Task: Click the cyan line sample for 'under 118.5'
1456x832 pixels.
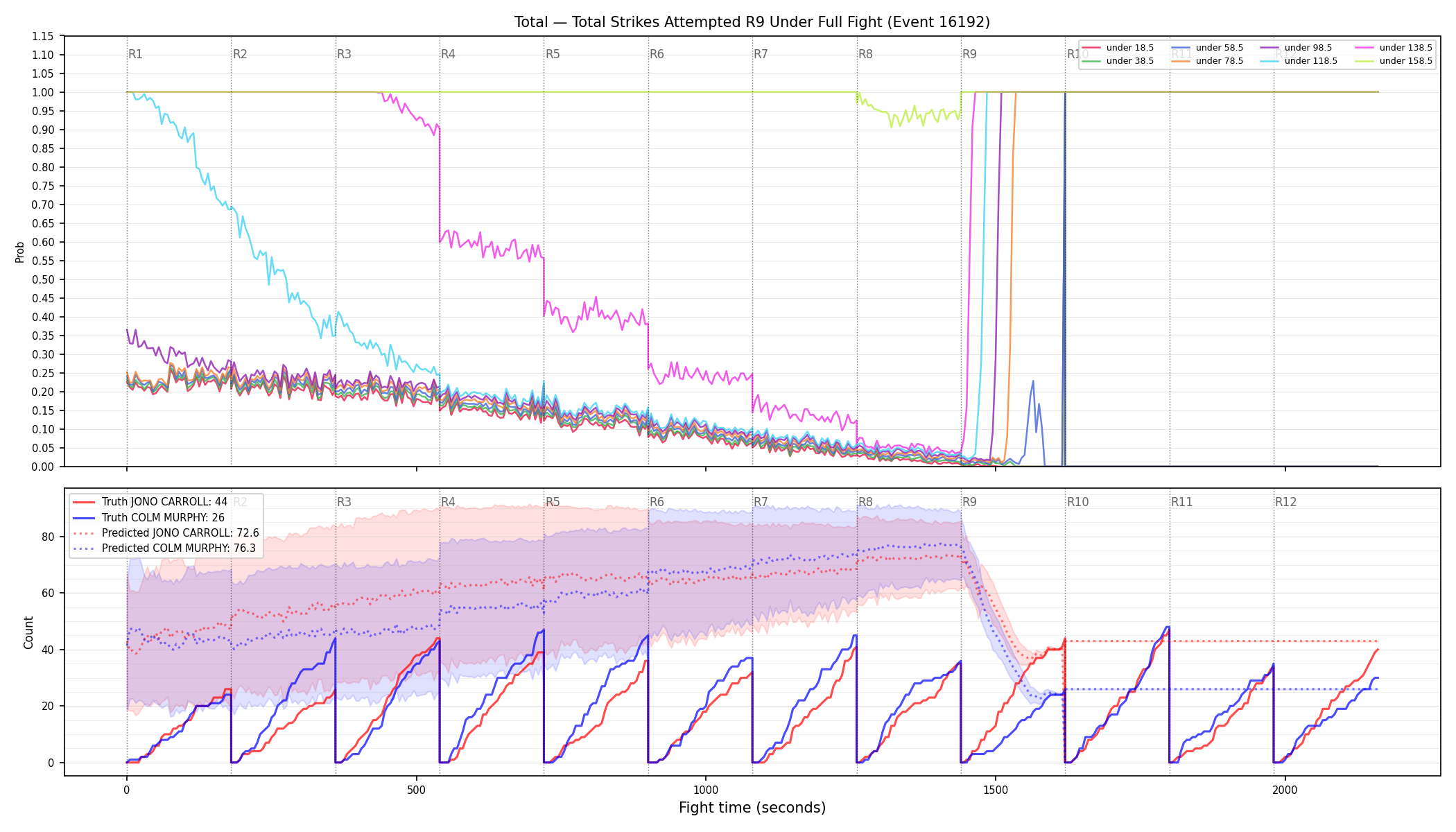Action: coord(1269,61)
